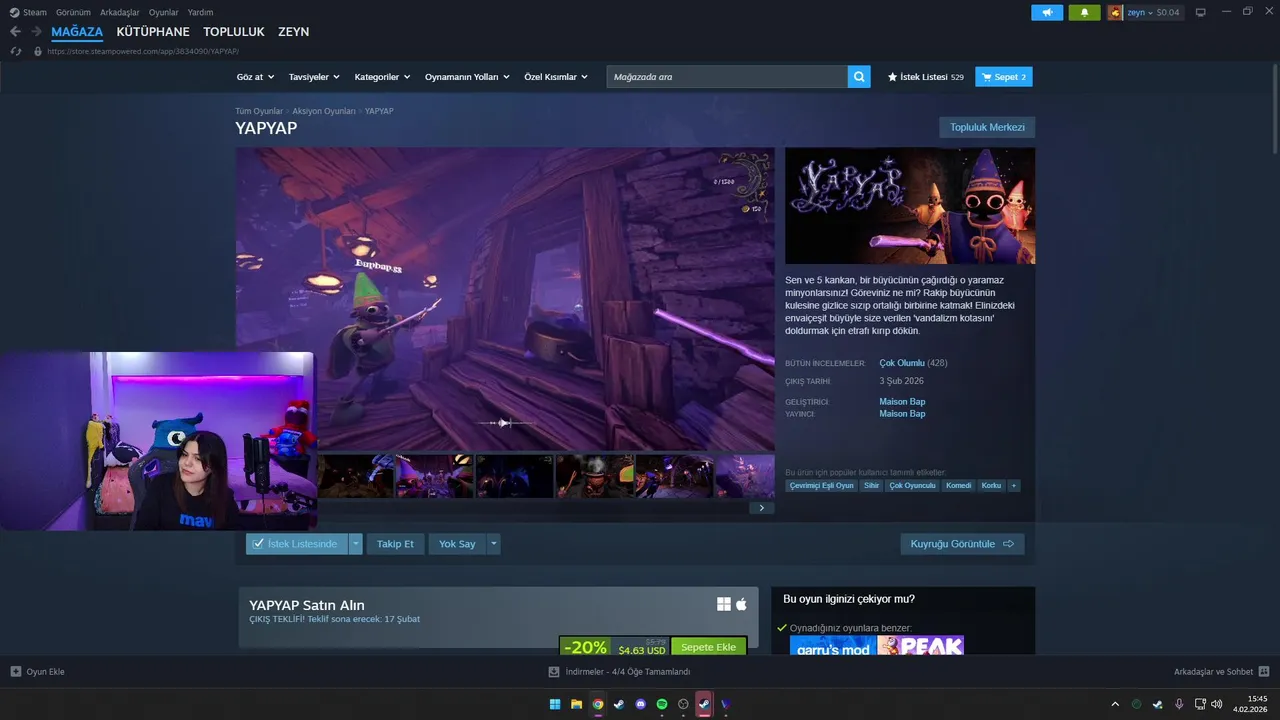Open the Çok Olumlu reviews link

click(x=902, y=363)
